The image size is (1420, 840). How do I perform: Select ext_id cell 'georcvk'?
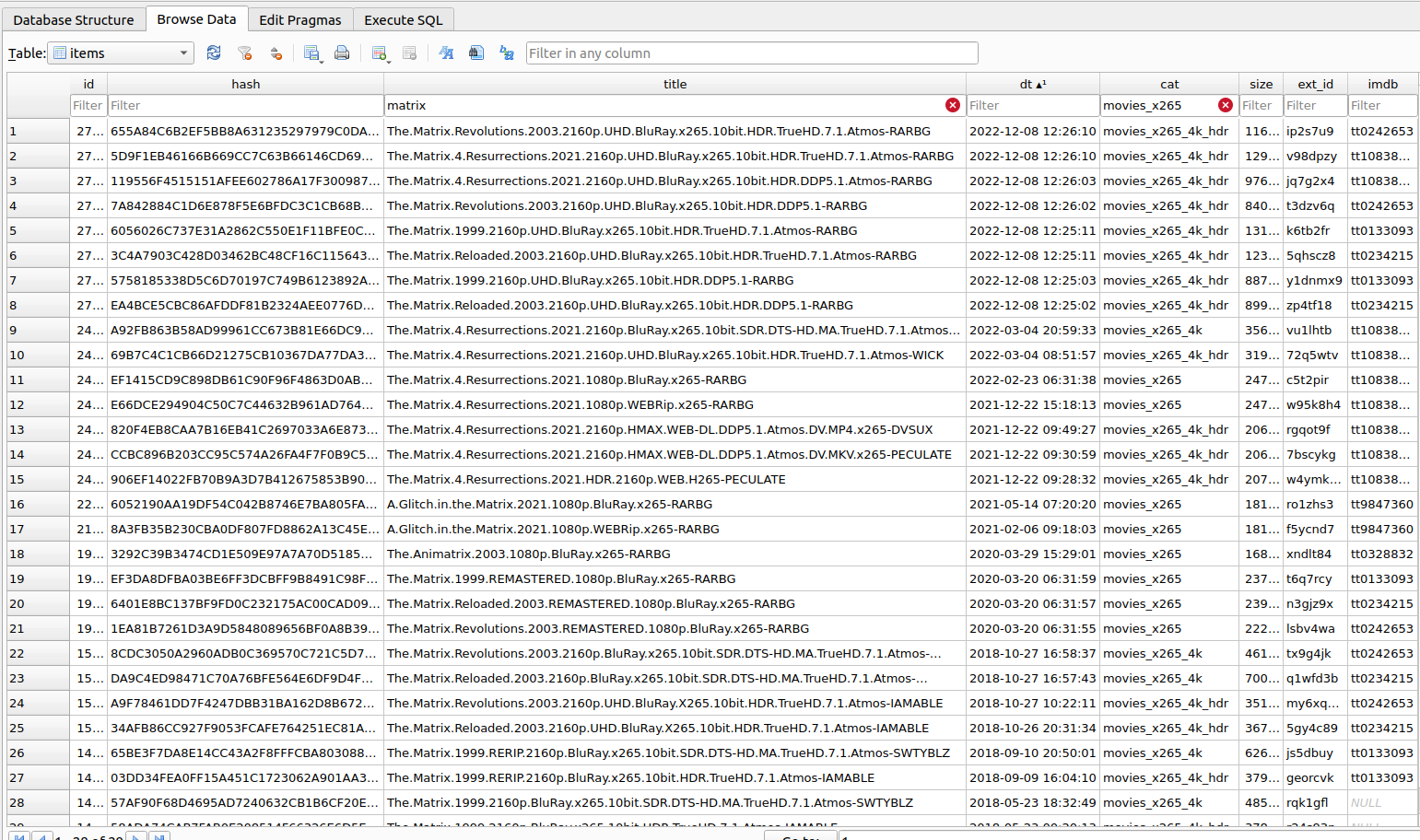click(x=1316, y=777)
